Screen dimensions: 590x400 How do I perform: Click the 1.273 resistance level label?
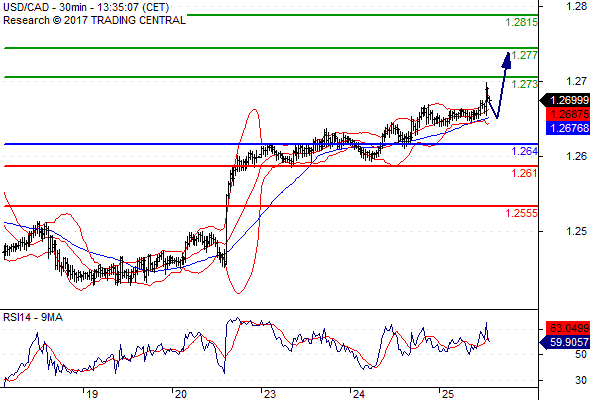[525, 84]
